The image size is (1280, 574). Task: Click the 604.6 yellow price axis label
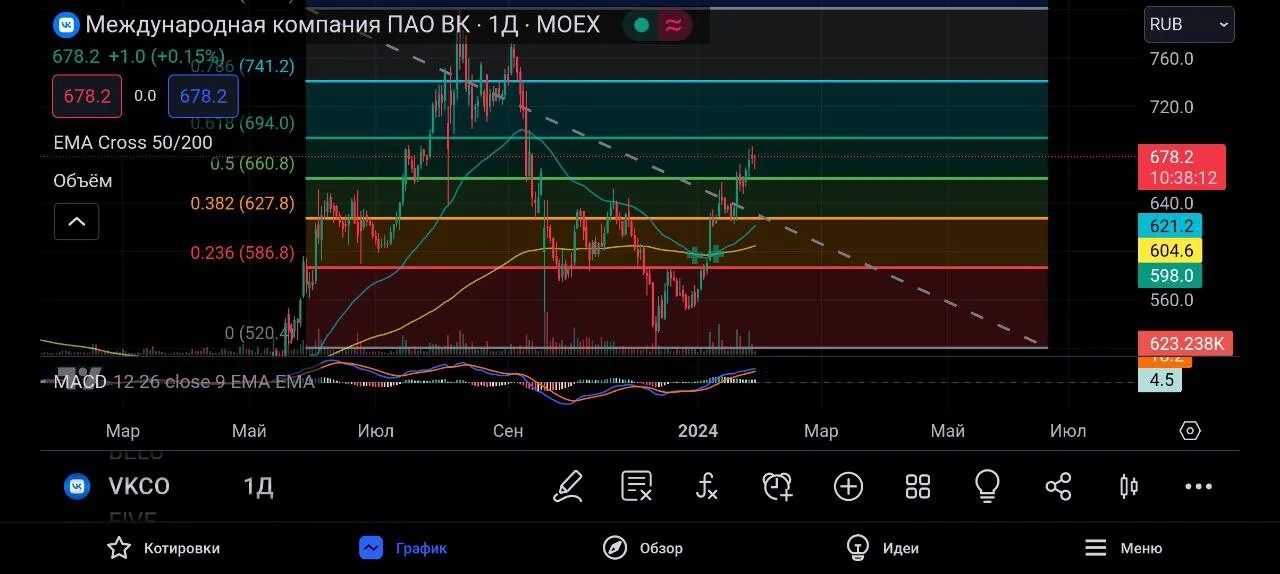pyautogui.click(x=1170, y=251)
